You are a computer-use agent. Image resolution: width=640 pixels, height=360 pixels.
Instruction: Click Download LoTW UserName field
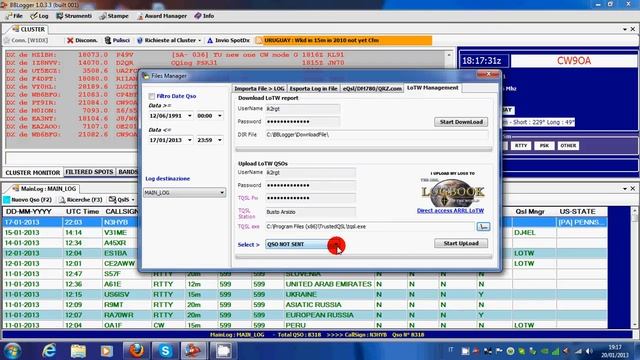[x=302, y=109]
